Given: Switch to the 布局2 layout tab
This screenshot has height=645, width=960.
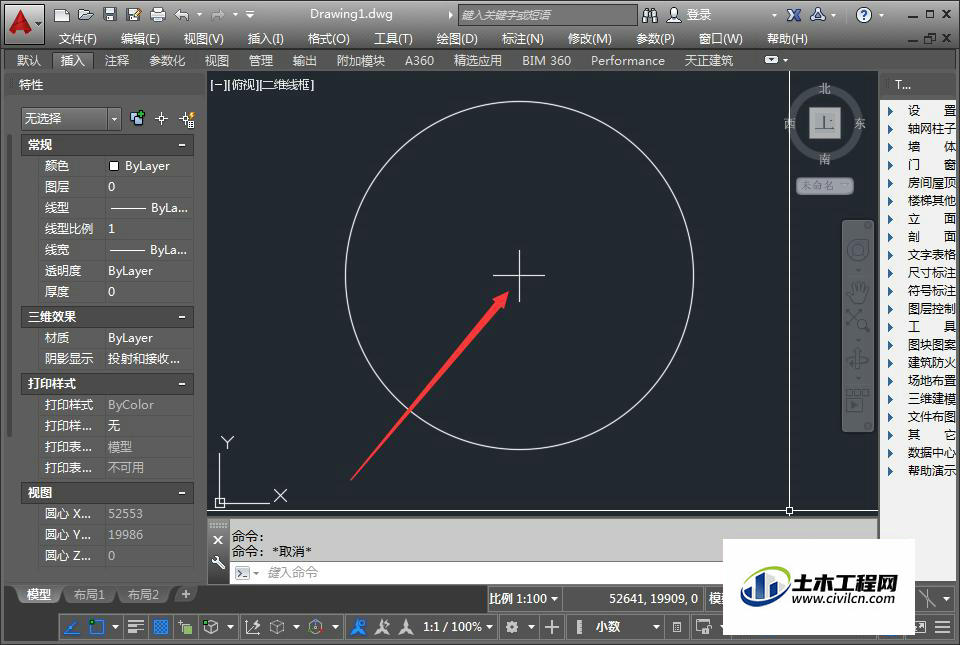Looking at the screenshot, I should pos(143,594).
